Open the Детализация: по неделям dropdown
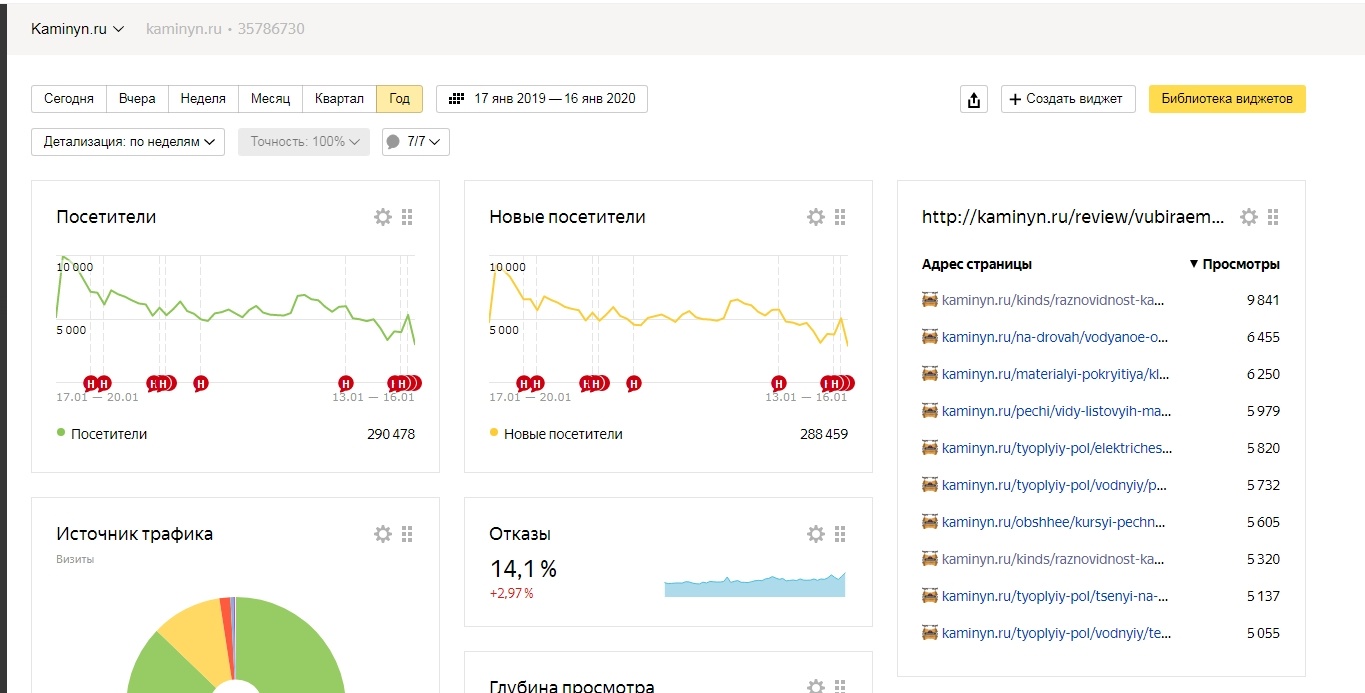 [128, 142]
